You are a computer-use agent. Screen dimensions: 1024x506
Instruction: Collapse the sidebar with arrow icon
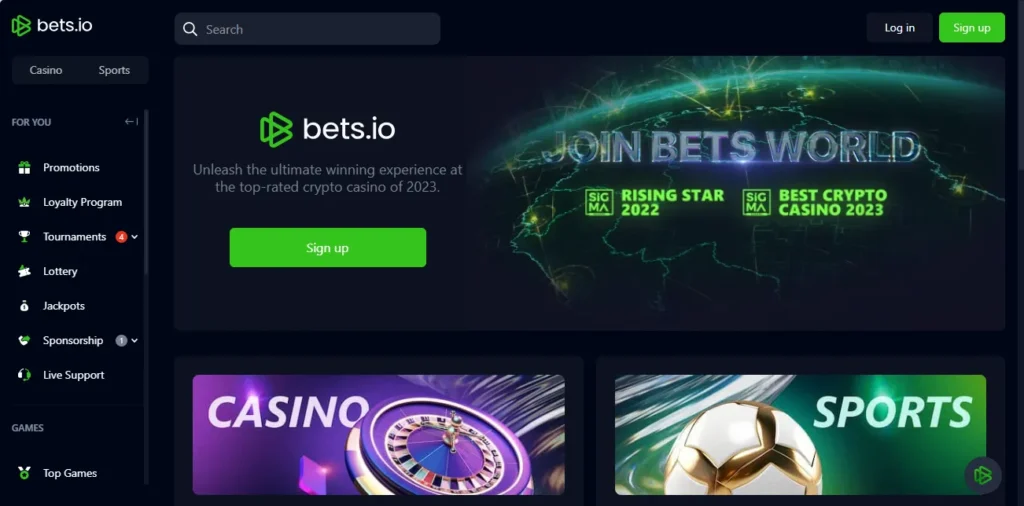[x=131, y=121]
